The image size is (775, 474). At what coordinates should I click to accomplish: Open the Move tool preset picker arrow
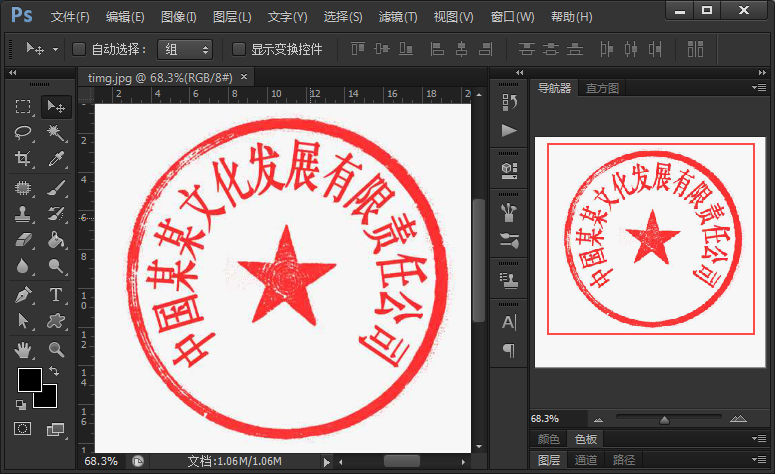[55, 49]
